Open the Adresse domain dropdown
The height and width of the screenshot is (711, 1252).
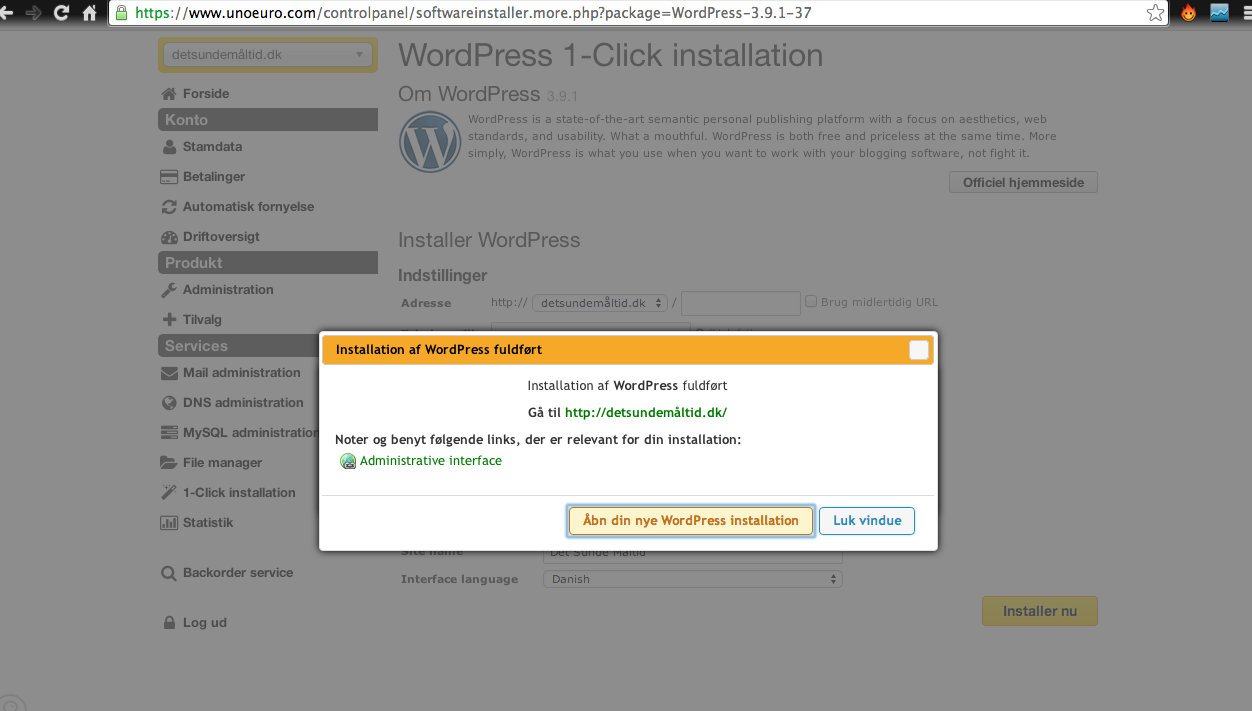coord(600,303)
